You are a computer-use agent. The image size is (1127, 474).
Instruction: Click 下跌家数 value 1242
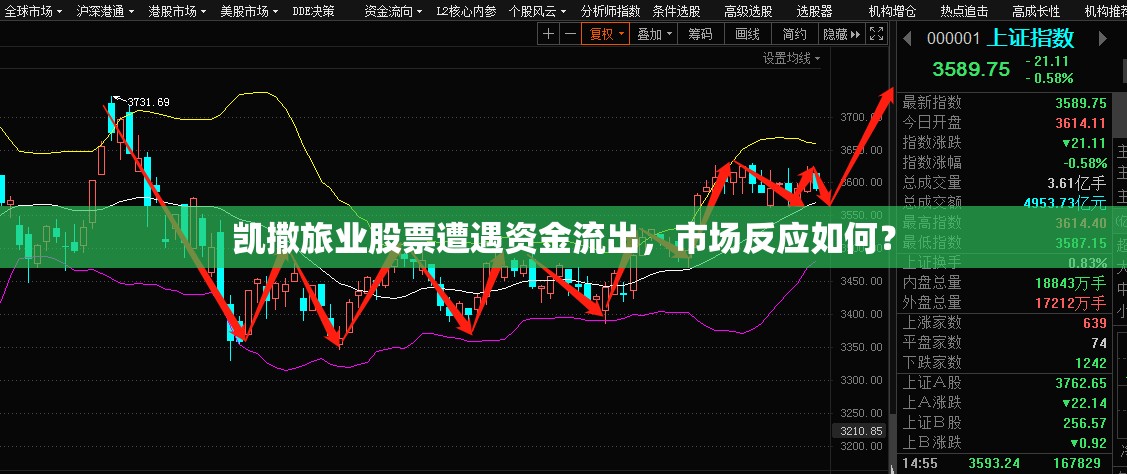point(1091,363)
